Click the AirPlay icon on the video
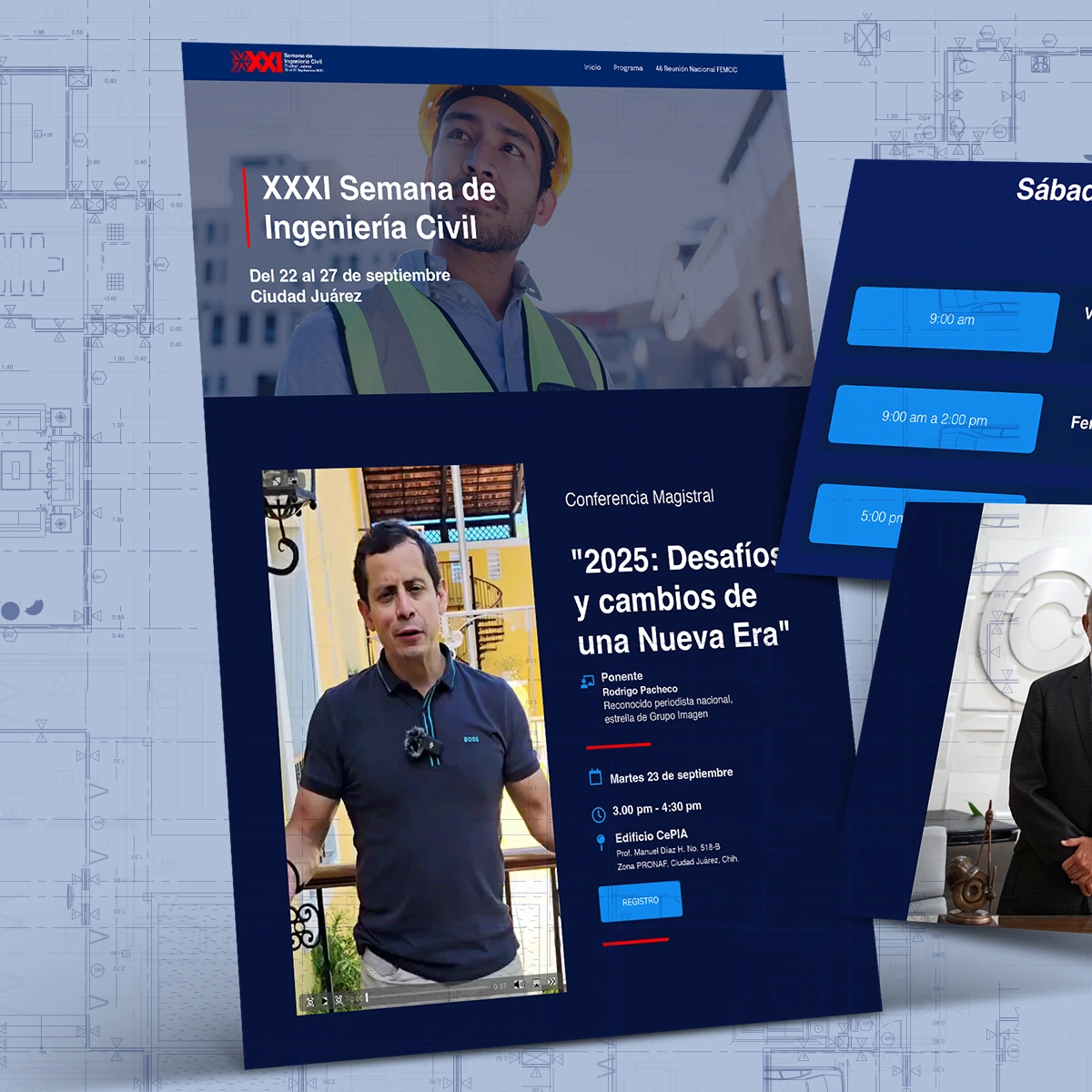The image size is (1092, 1092). point(536,983)
